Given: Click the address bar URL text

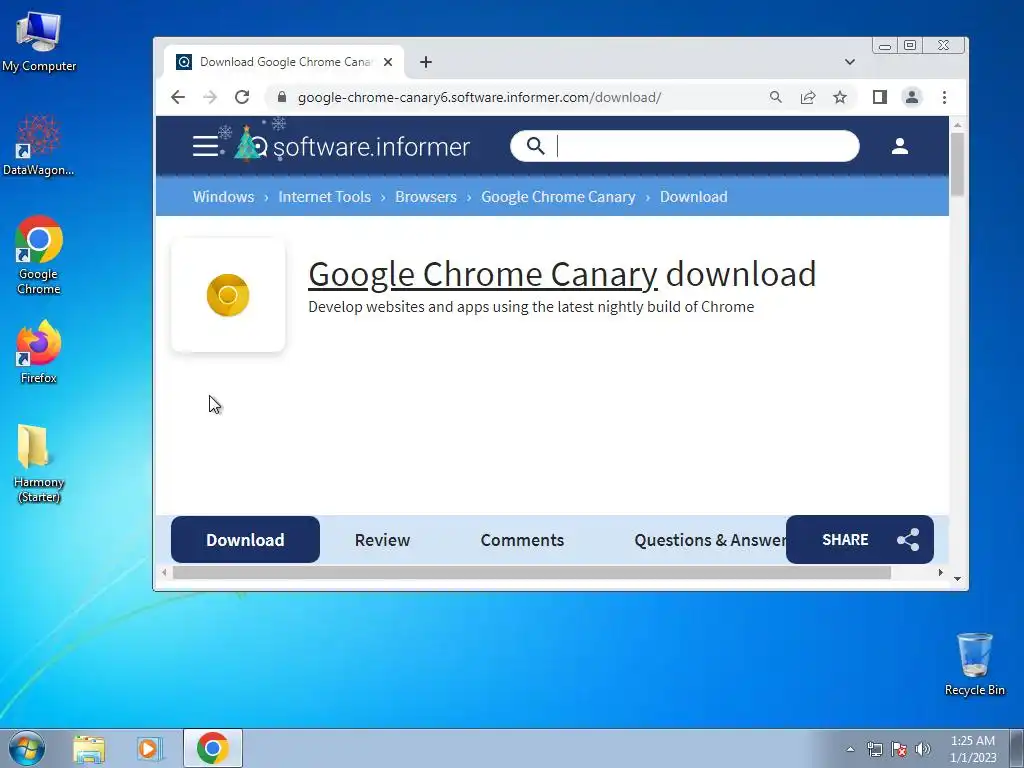Looking at the screenshot, I should pyautogui.click(x=479, y=97).
